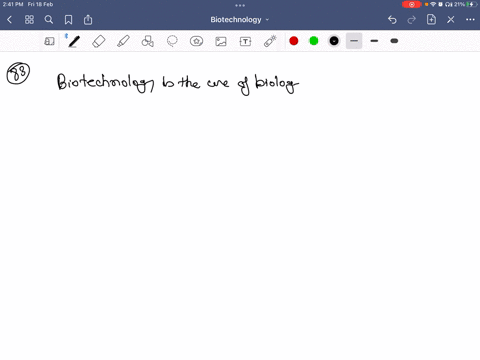Image resolution: width=480 pixels, height=360 pixels.
Task: Select the medium stroke width
Action: (374, 41)
